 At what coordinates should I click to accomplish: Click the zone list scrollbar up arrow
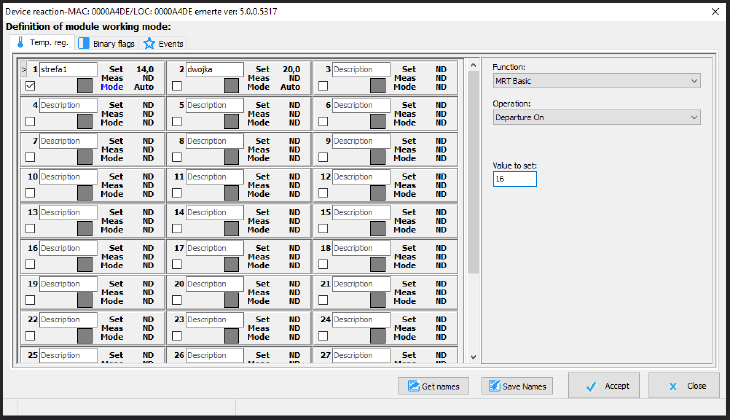coord(473,65)
